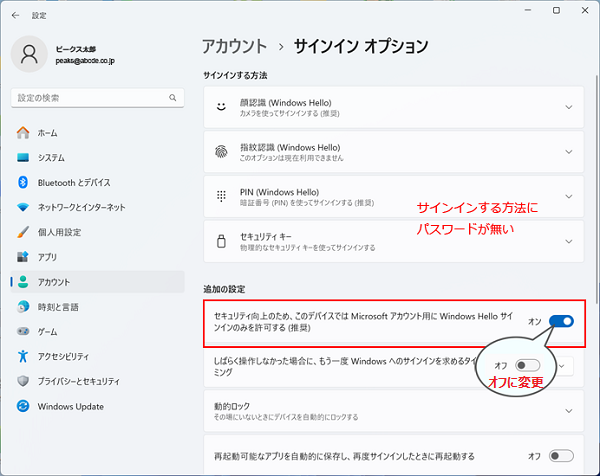Screen dimensions: 600x476
Task: Turn off the Windows Hello sign-in only toggle
Action: click(x=561, y=321)
